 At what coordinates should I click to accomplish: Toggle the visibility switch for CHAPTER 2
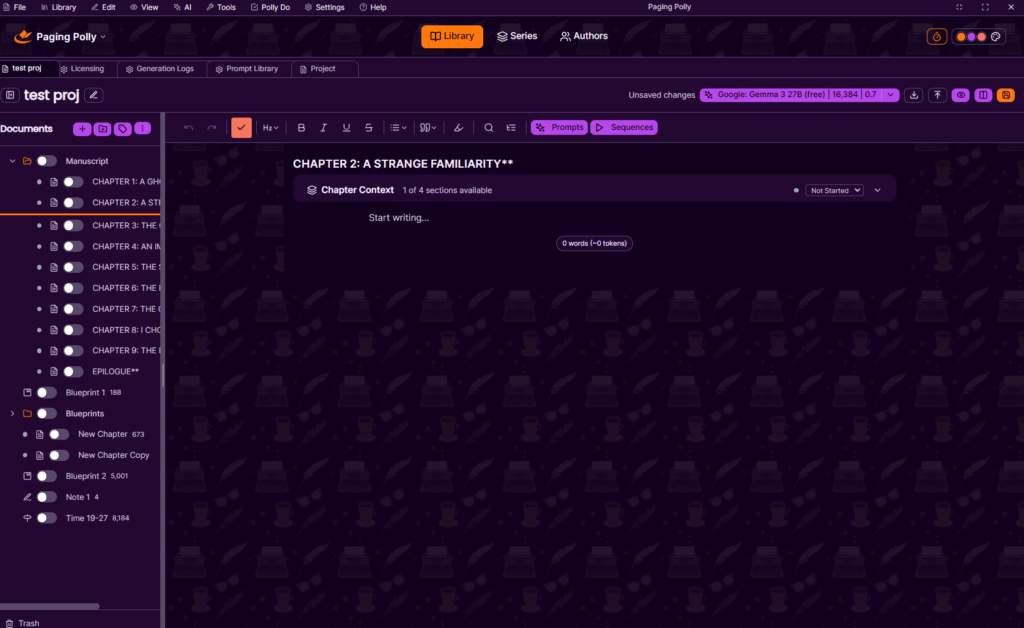point(71,203)
